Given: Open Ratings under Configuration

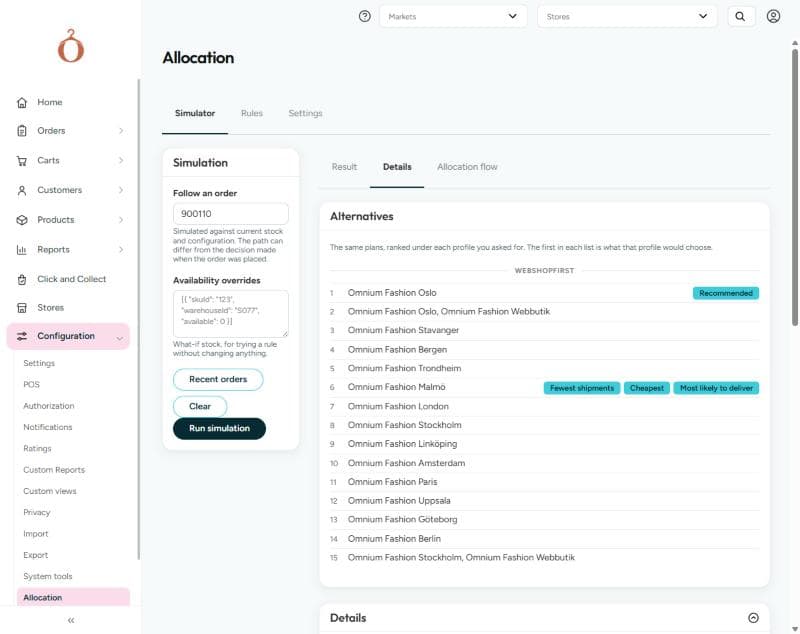Looking at the screenshot, I should (x=37, y=449).
